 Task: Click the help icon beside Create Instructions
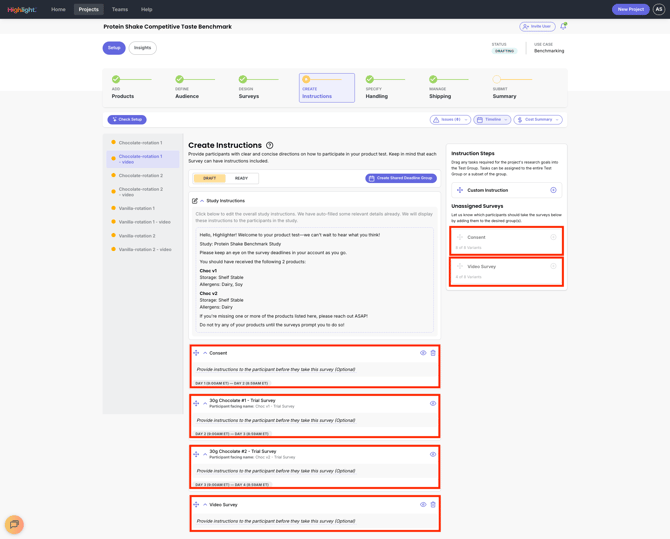(270, 145)
